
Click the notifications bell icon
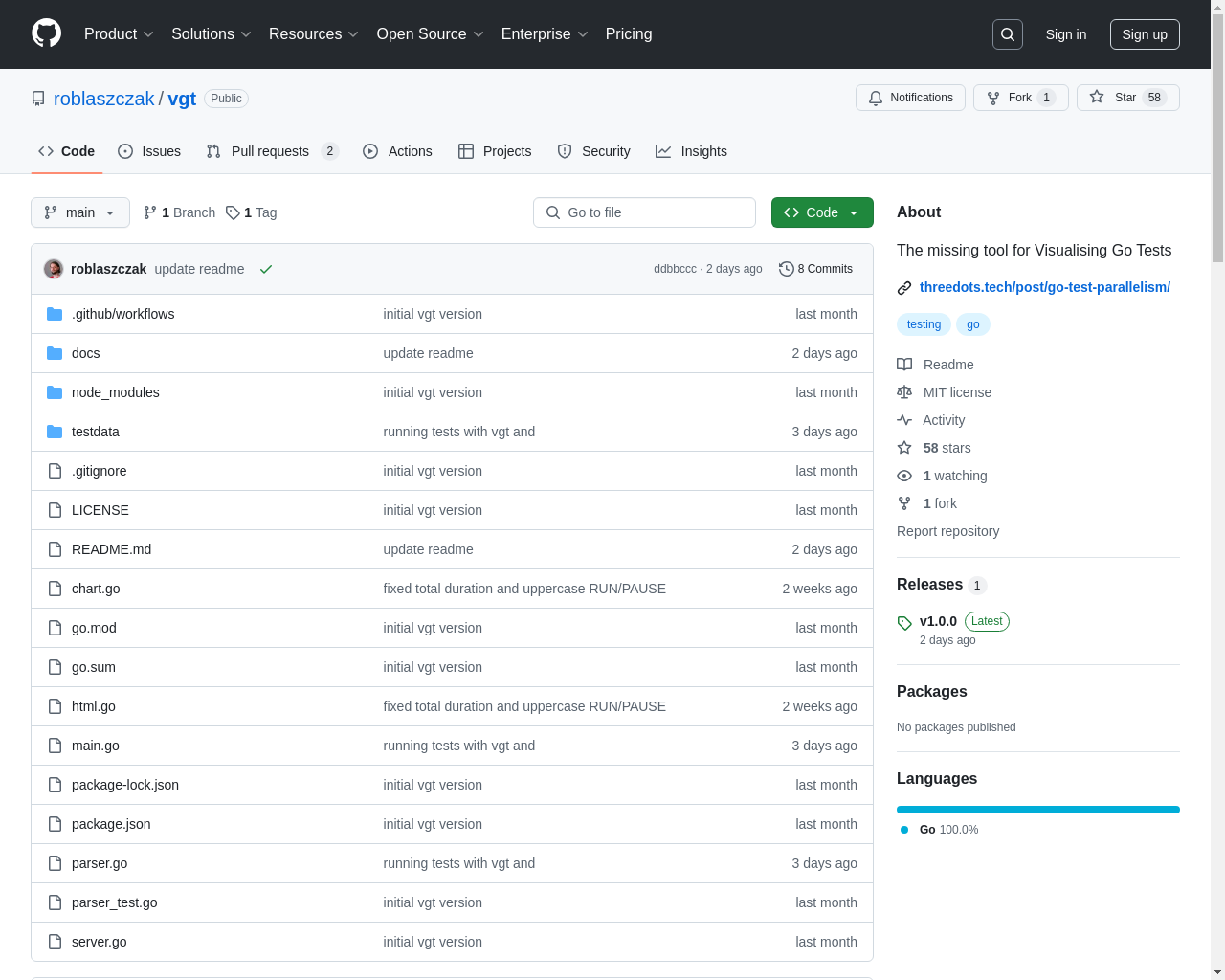tap(876, 98)
